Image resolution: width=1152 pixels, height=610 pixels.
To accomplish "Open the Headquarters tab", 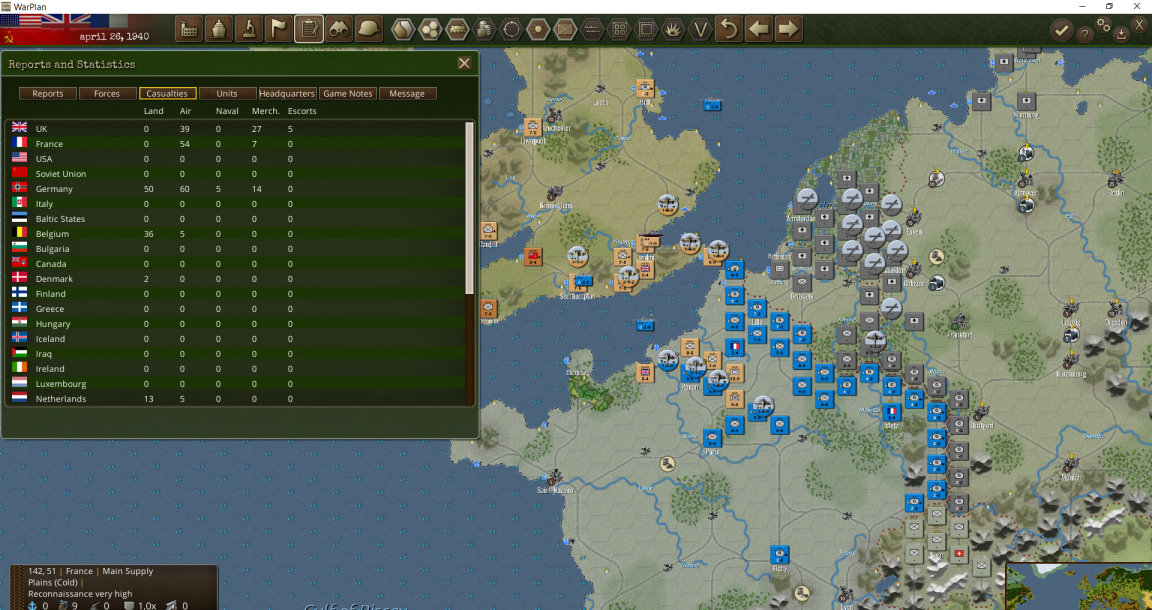I will [x=287, y=93].
